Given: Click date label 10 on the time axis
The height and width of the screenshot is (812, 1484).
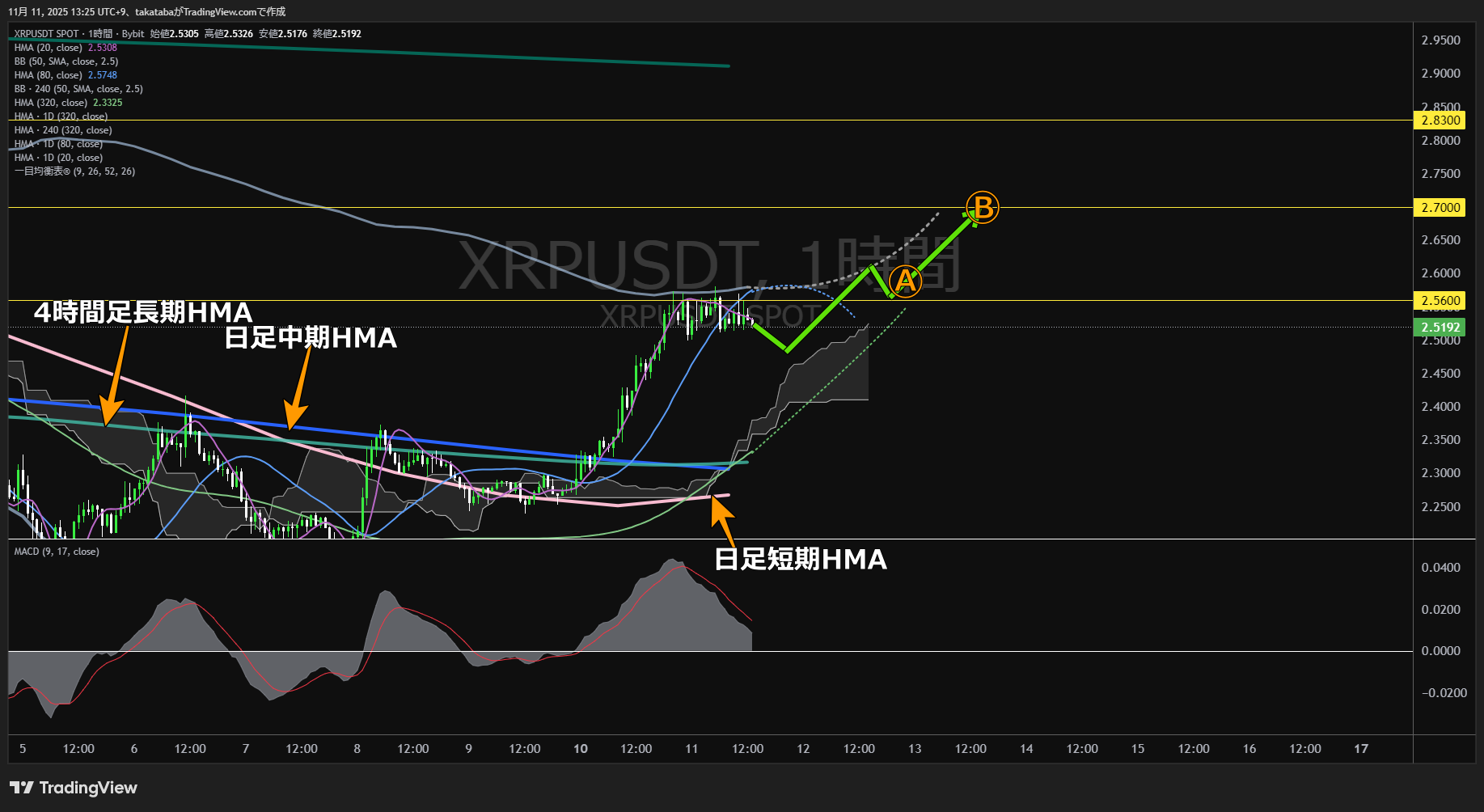Looking at the screenshot, I should (x=581, y=749).
